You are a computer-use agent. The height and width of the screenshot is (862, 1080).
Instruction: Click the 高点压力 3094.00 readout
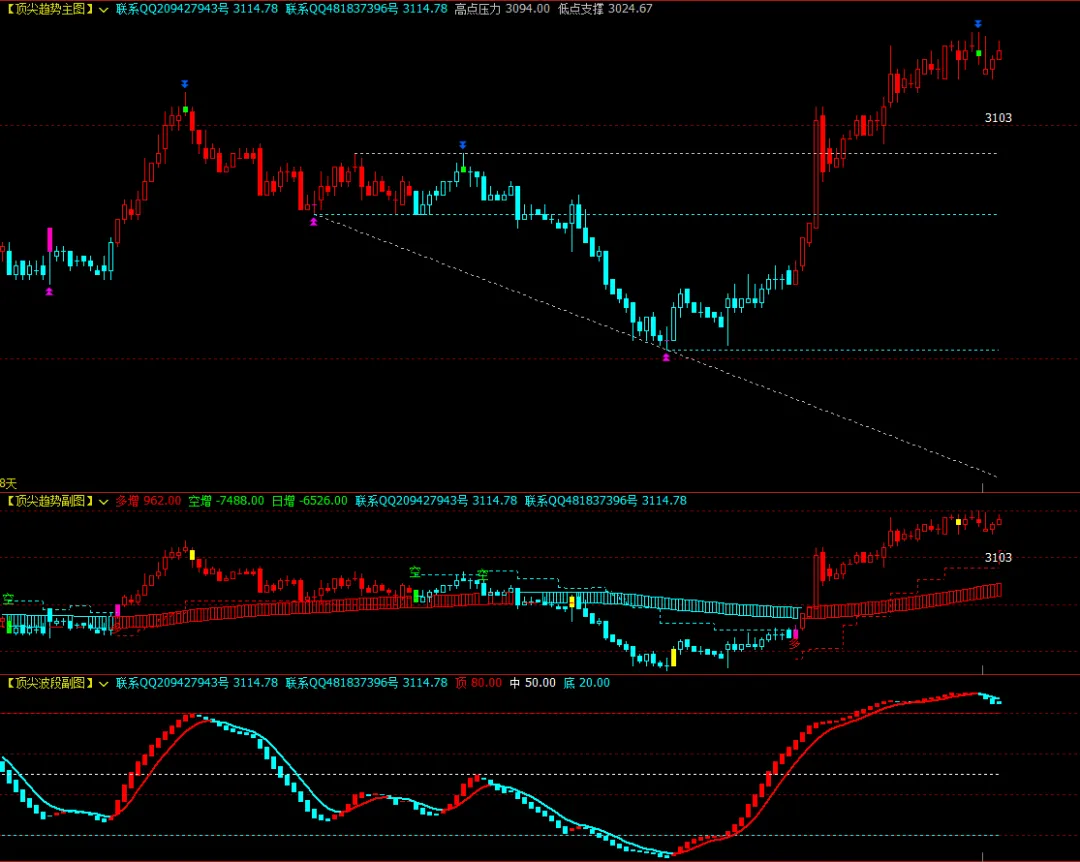coord(502,9)
